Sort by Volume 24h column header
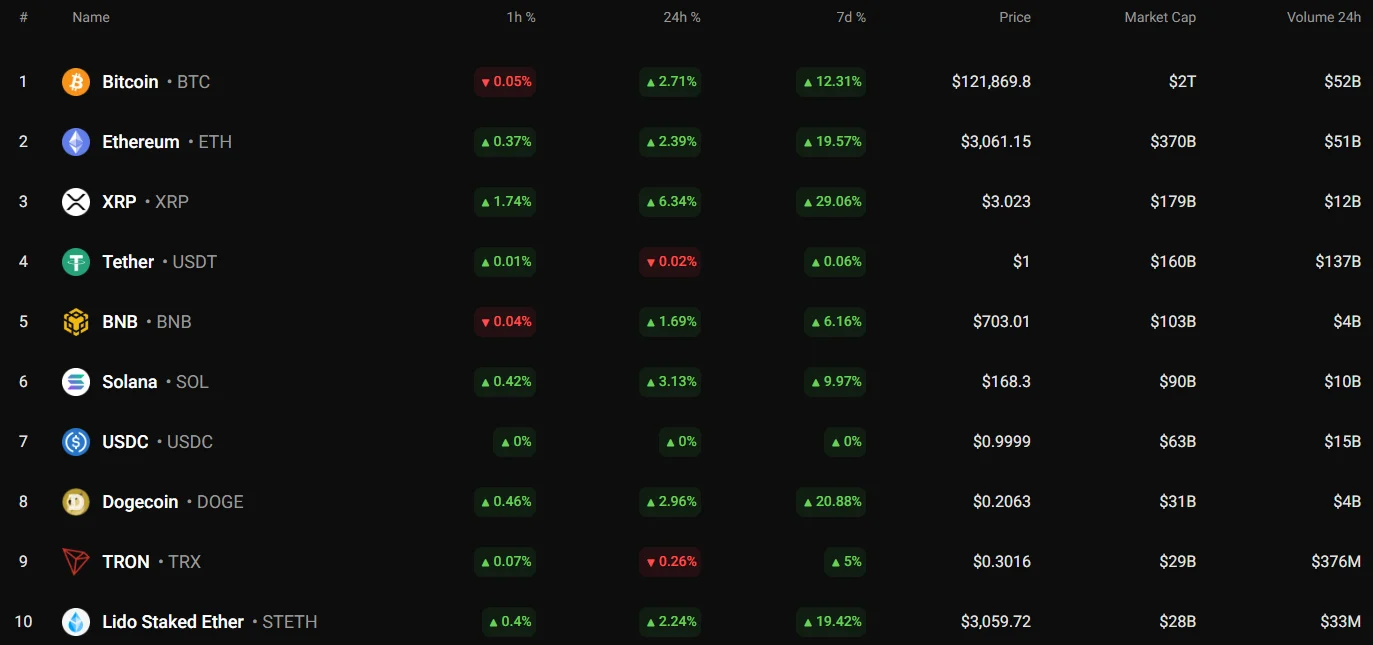The image size is (1373, 645). 1323,17
